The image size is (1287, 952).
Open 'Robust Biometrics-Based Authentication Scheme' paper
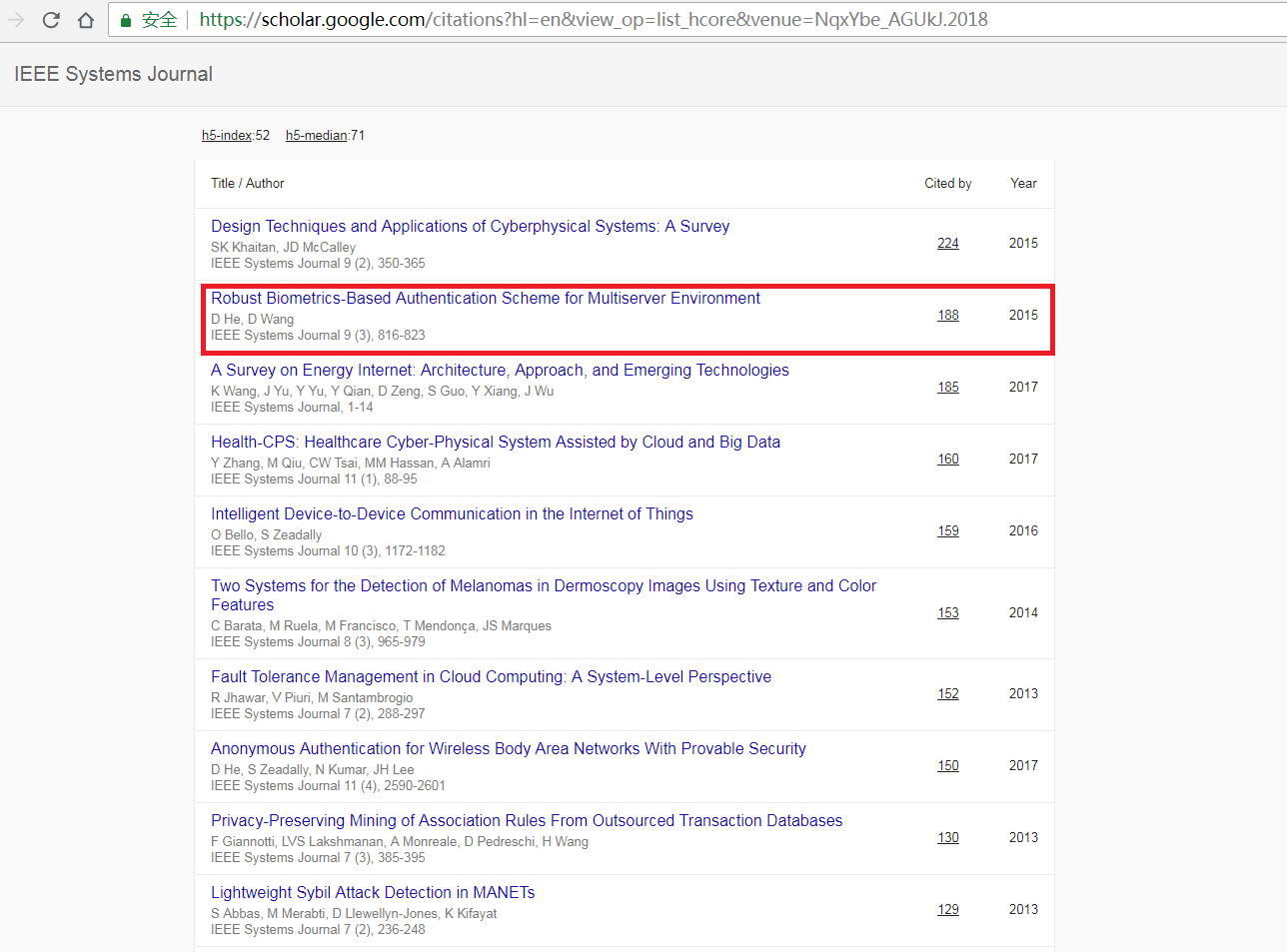point(486,299)
